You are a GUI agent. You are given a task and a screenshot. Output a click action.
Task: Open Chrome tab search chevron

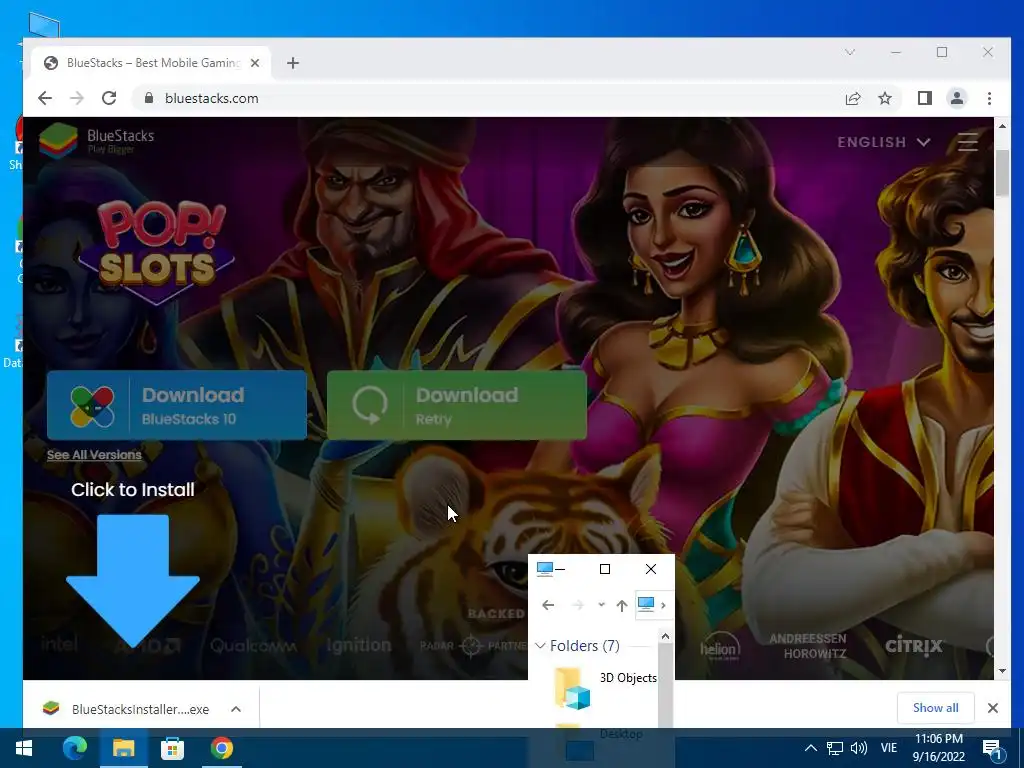pyautogui.click(x=850, y=52)
